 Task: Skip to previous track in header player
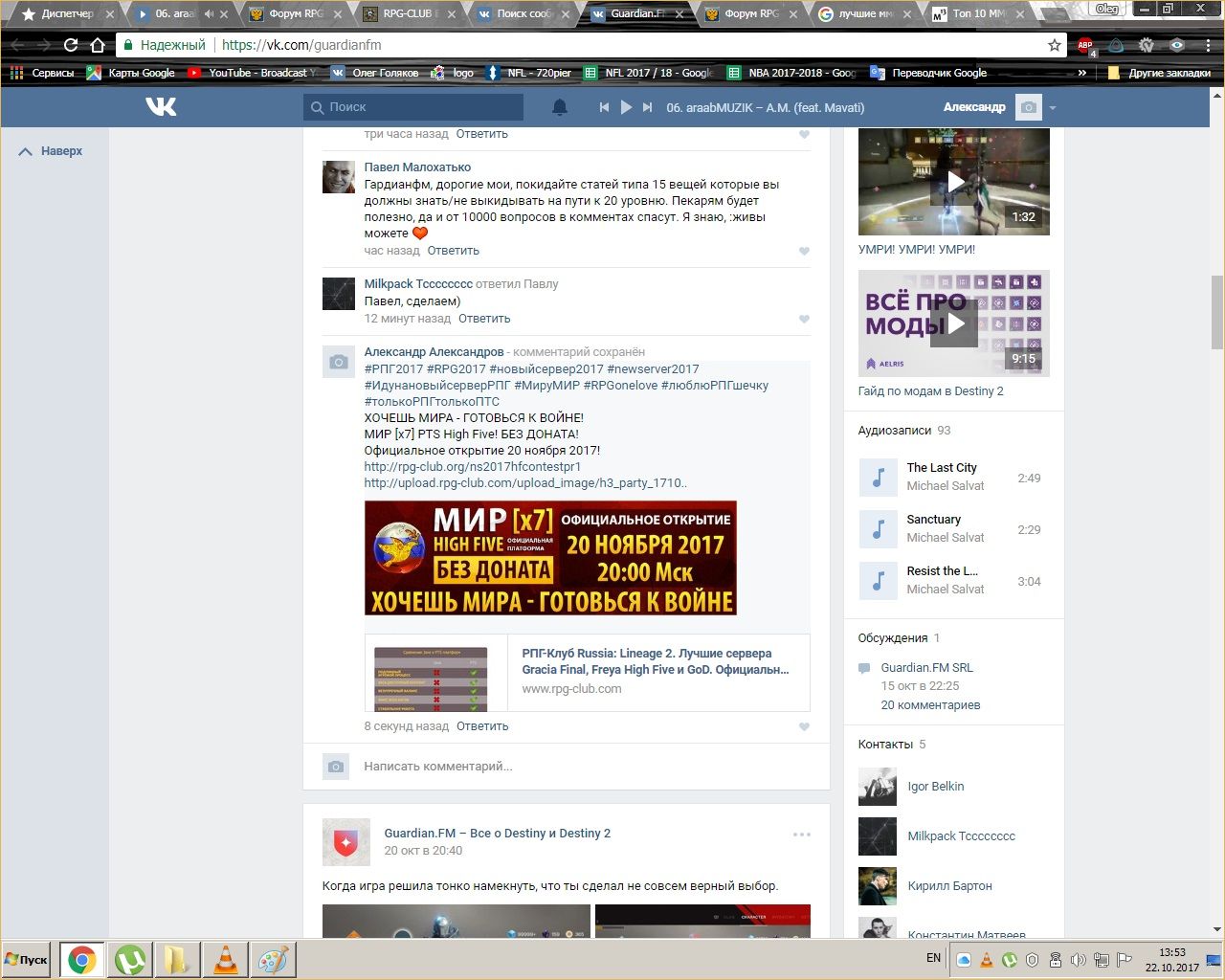pos(604,107)
